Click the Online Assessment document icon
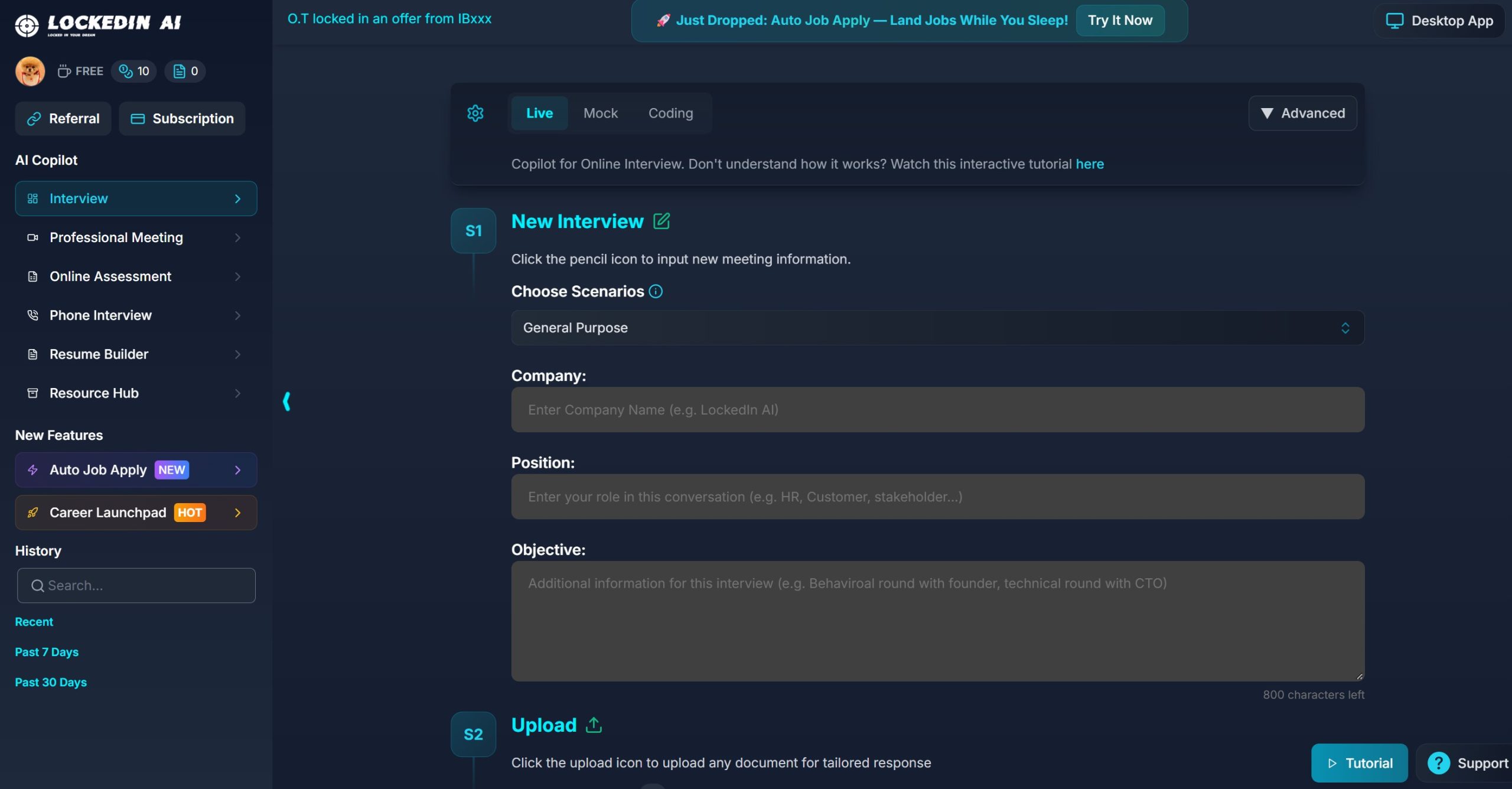The image size is (1512, 789). point(32,277)
